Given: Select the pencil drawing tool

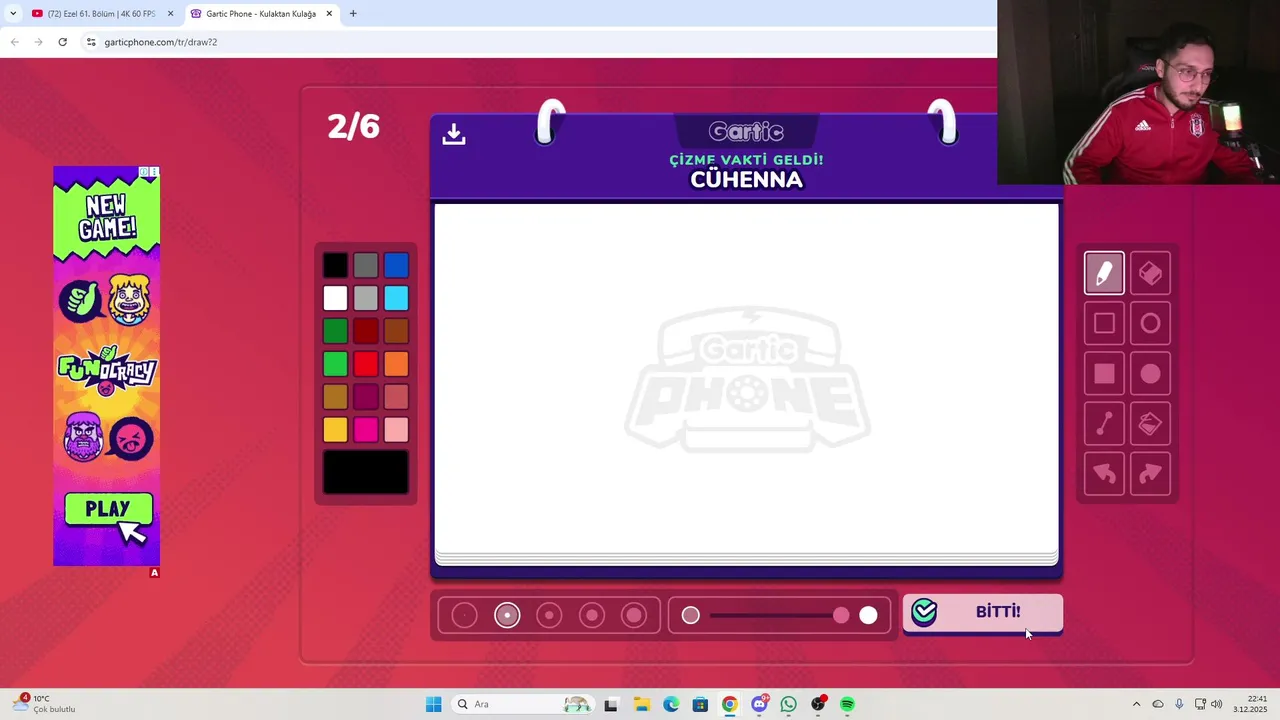Looking at the screenshot, I should pyautogui.click(x=1104, y=273).
